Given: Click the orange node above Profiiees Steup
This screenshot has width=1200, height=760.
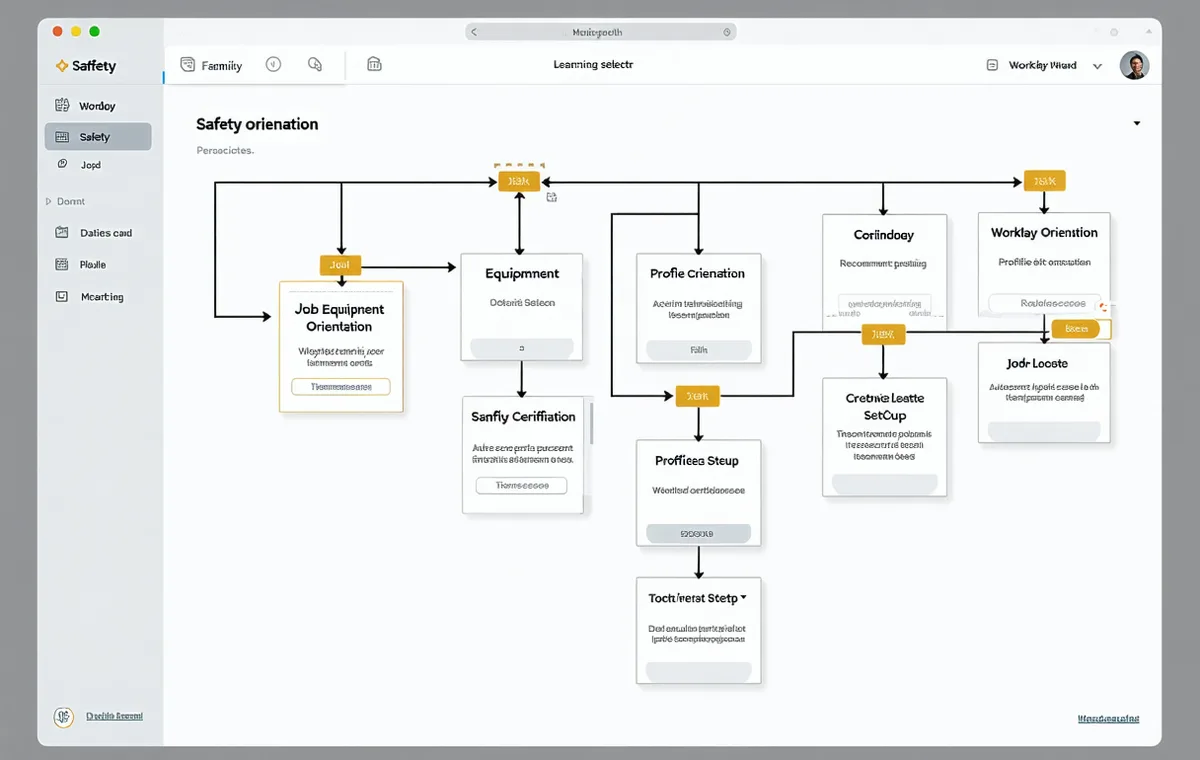Looking at the screenshot, I should coord(697,396).
